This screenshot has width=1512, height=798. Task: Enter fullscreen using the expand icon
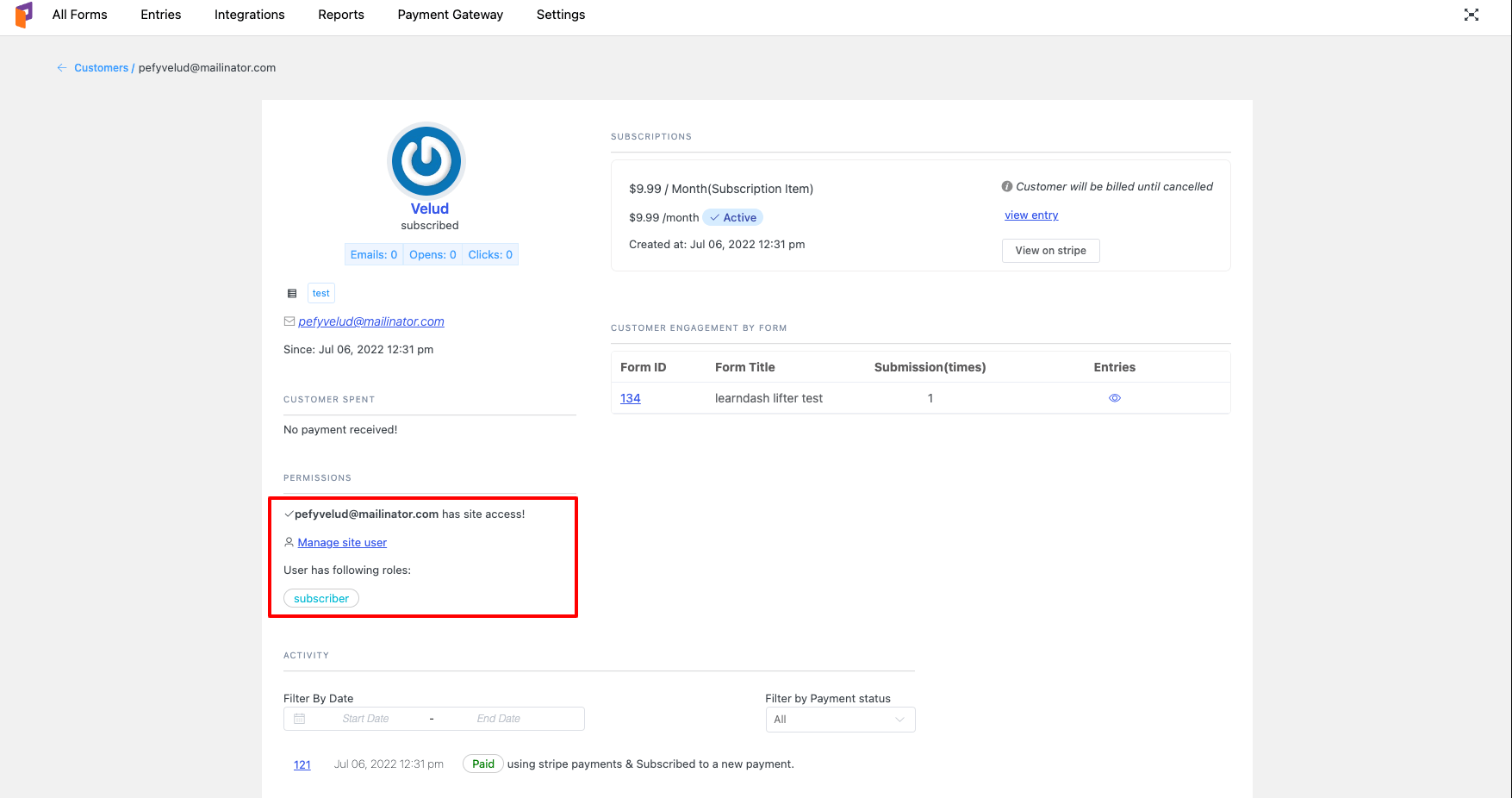click(x=1472, y=15)
